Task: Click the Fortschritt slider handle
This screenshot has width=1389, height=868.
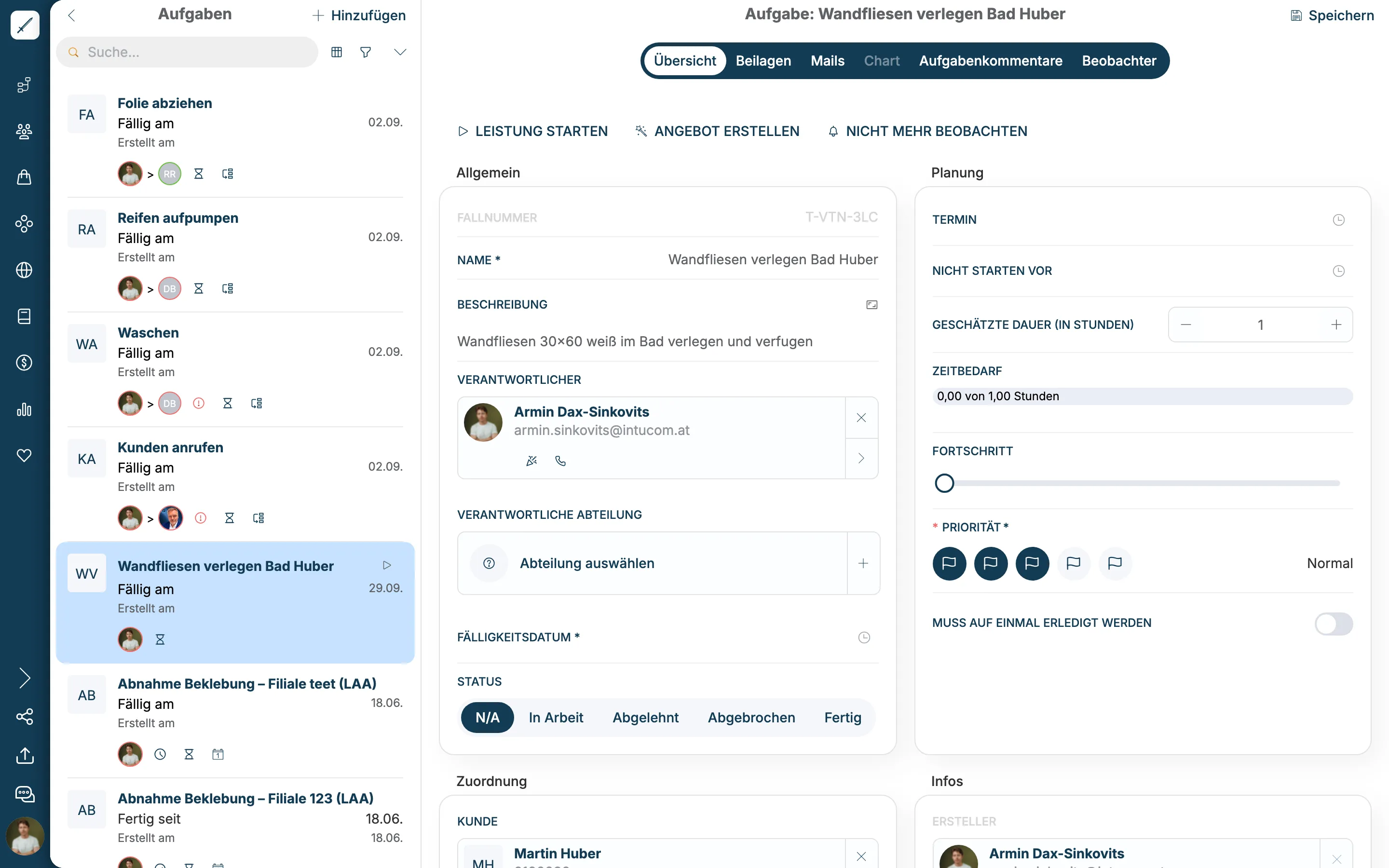Action: pyautogui.click(x=944, y=483)
